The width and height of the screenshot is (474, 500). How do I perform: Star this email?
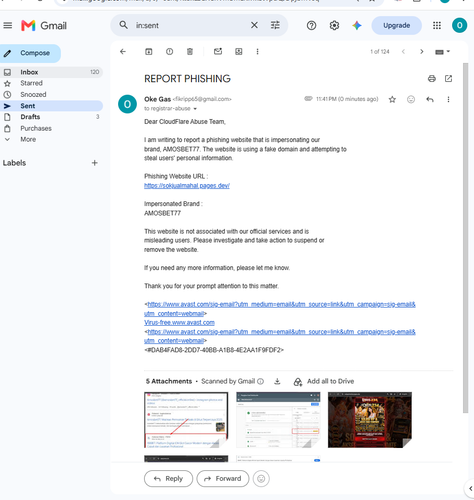pyautogui.click(x=392, y=99)
